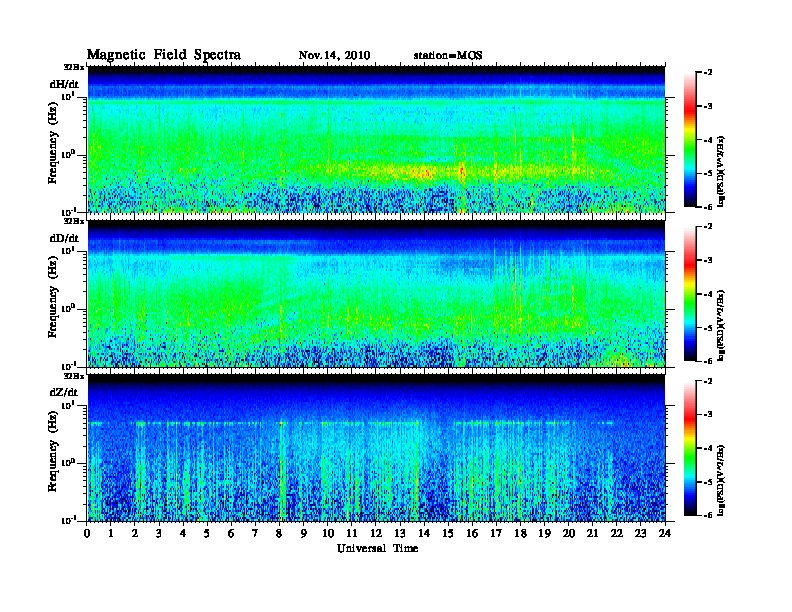Click hour 8 on the time axis
This screenshot has height=612, width=792.
pos(279,534)
